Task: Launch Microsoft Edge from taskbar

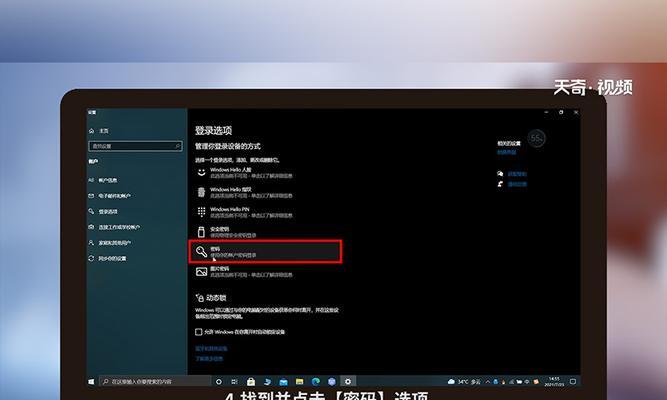Action: click(316, 382)
